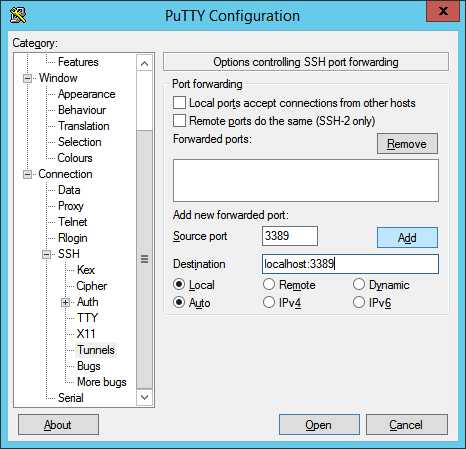This screenshot has width=466, height=449.
Task: Click the Source port input field
Action: (x=290, y=236)
